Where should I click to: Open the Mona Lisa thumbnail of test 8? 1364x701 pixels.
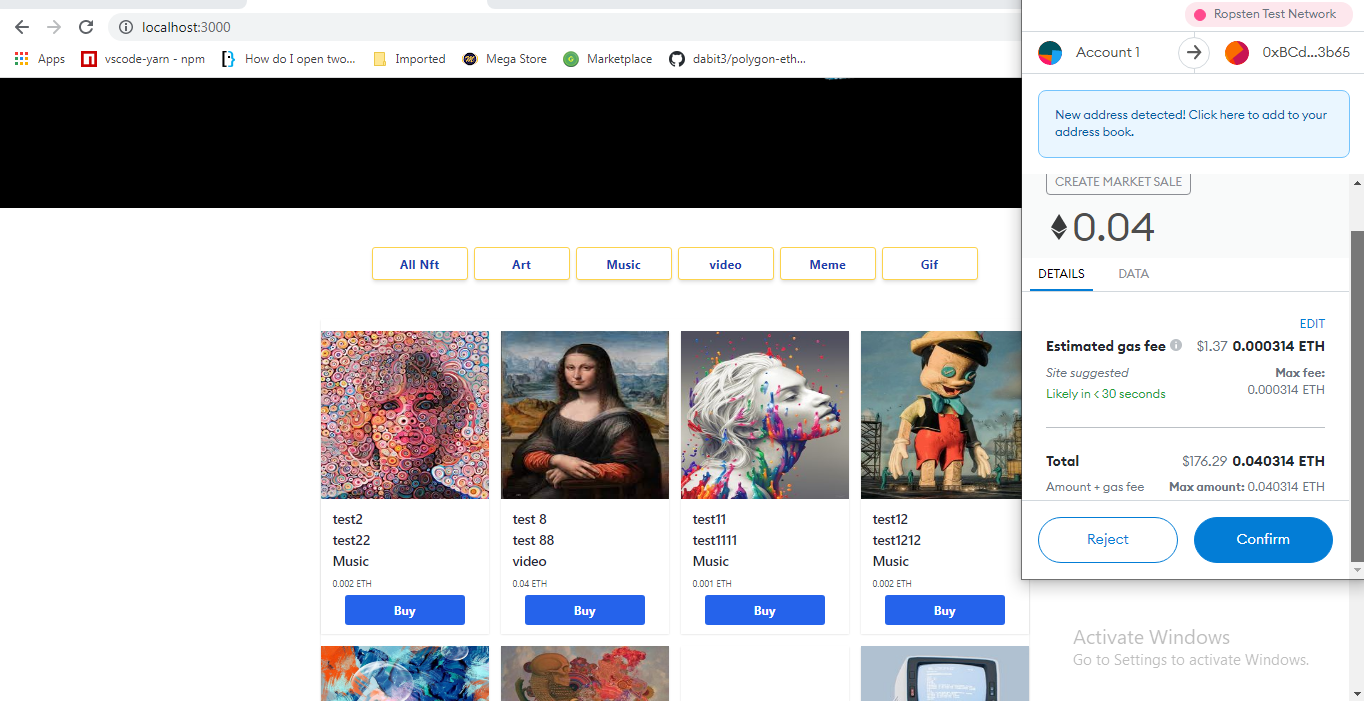pos(585,415)
